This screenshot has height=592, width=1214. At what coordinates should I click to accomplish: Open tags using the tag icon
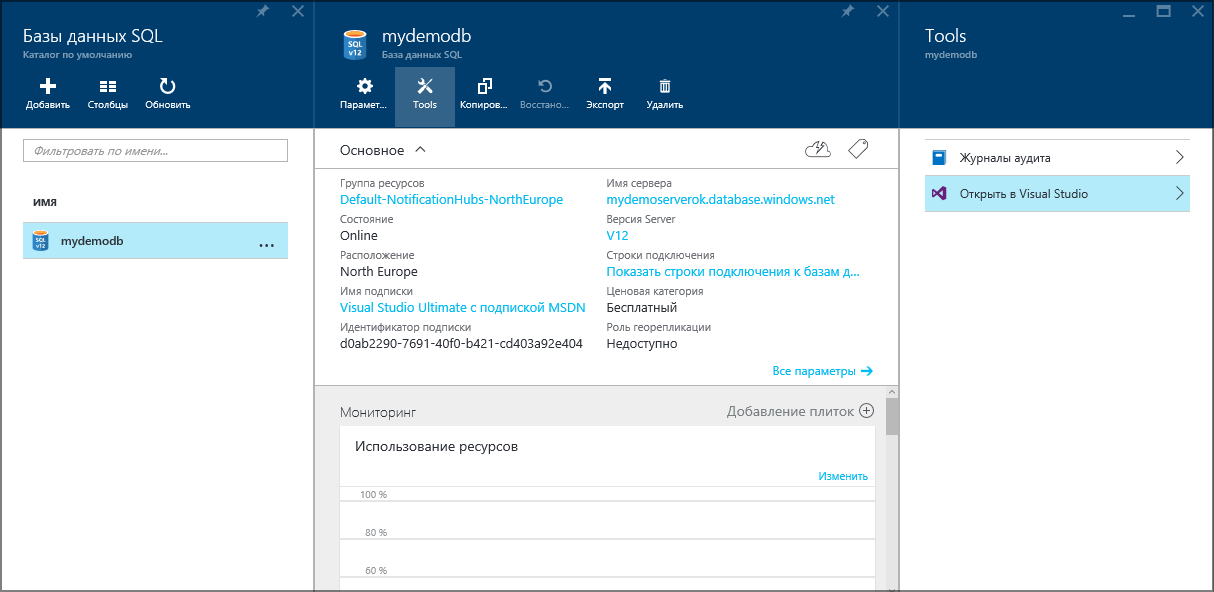coord(857,148)
